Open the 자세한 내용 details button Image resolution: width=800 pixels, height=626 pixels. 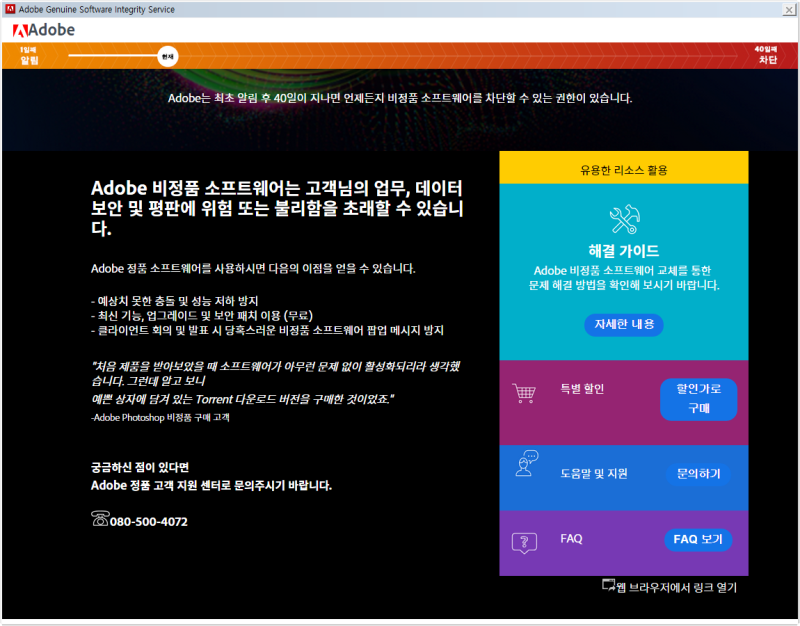point(624,324)
